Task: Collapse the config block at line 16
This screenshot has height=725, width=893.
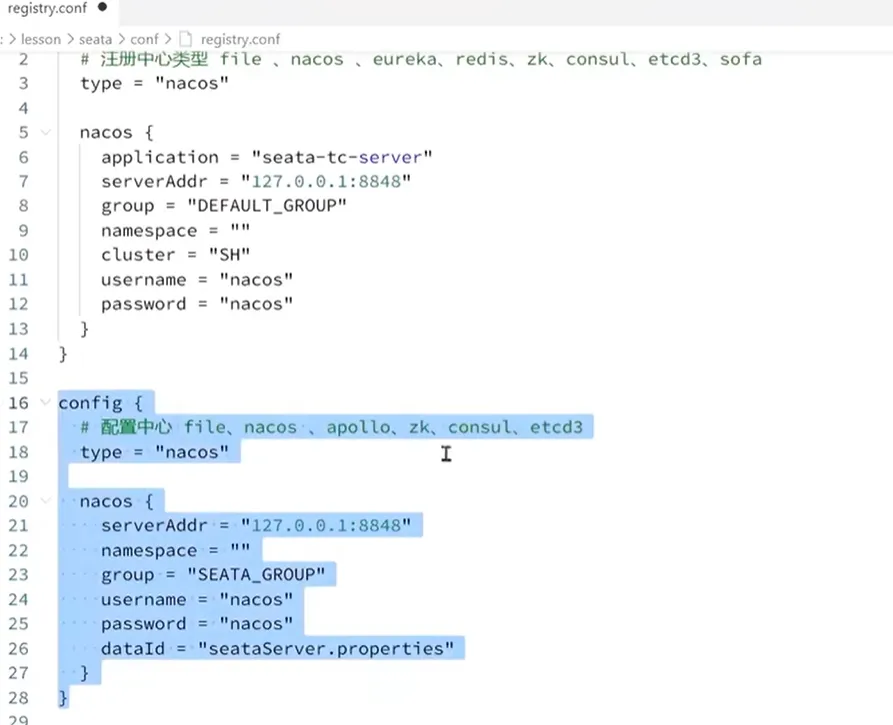Action: 46,402
